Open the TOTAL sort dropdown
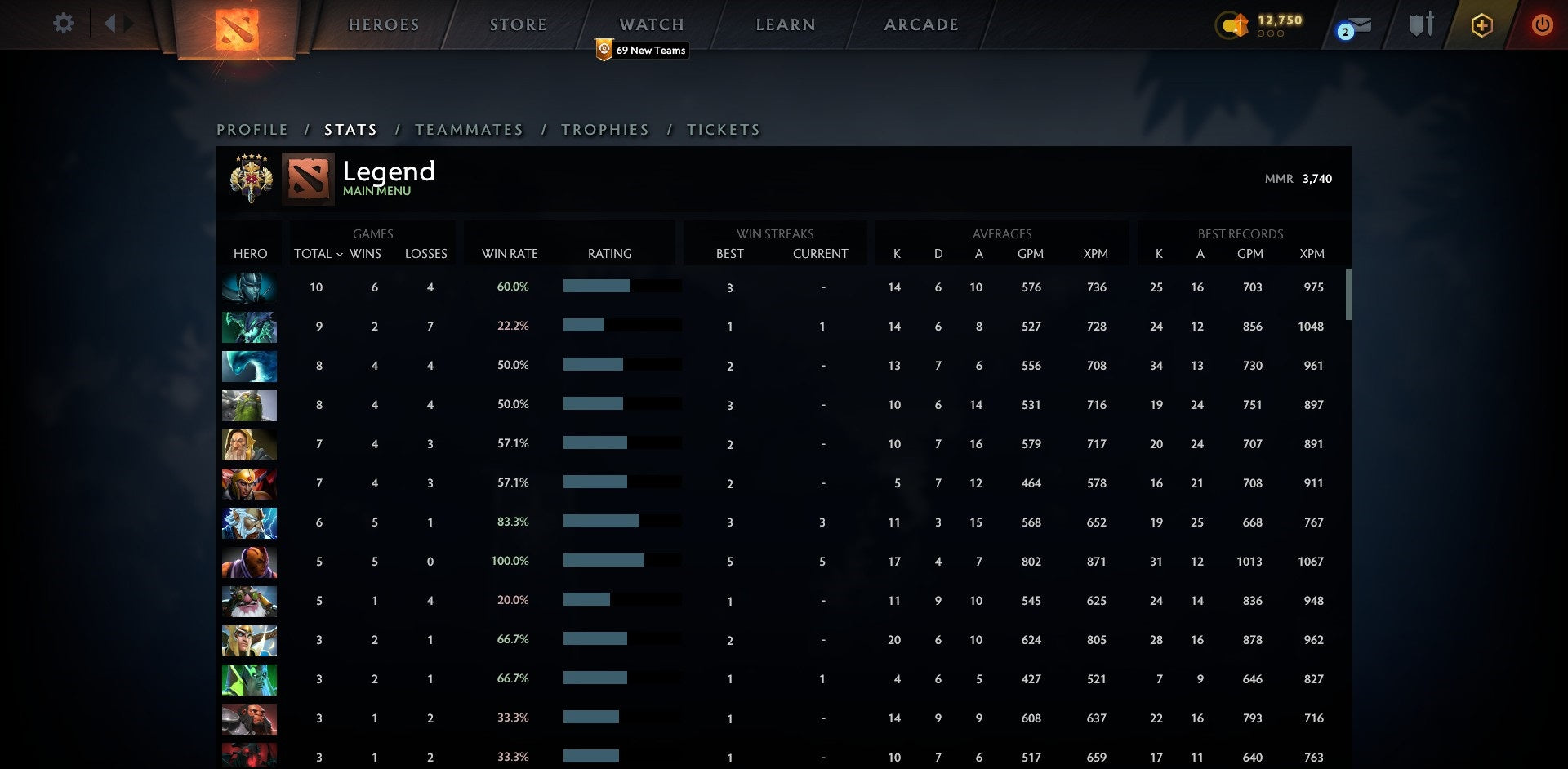This screenshot has width=1568, height=769. point(318,254)
